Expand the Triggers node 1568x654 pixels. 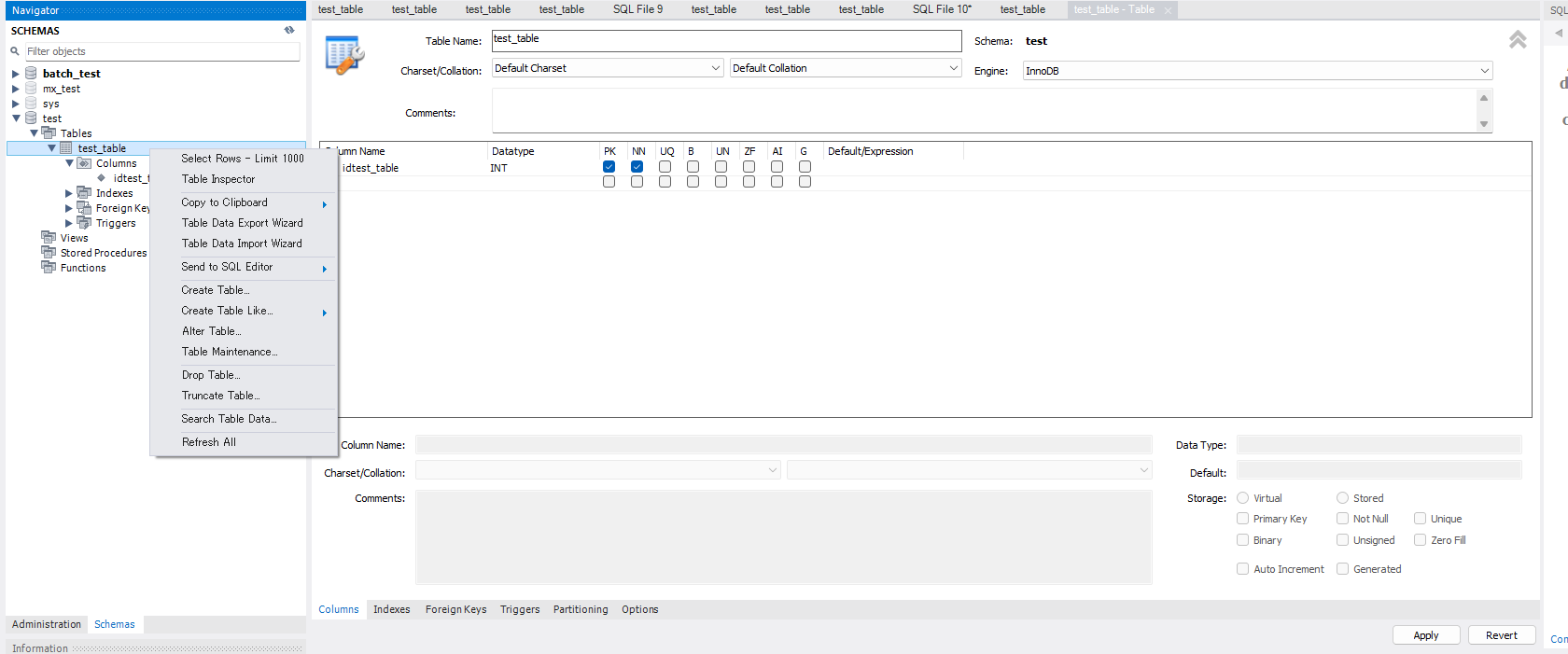69,223
